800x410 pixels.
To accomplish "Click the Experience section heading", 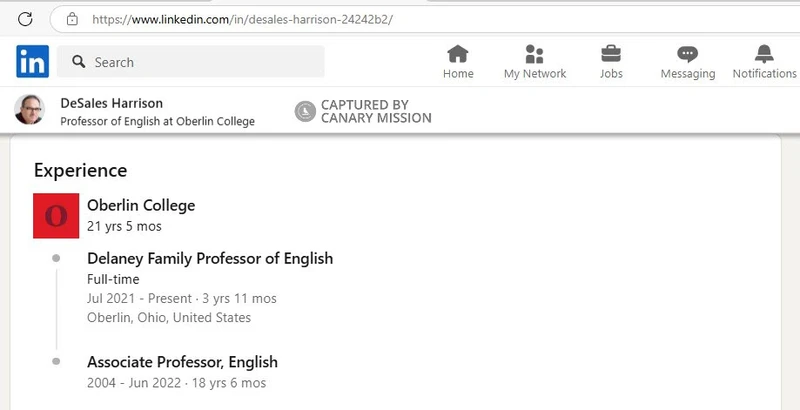I will [81, 170].
